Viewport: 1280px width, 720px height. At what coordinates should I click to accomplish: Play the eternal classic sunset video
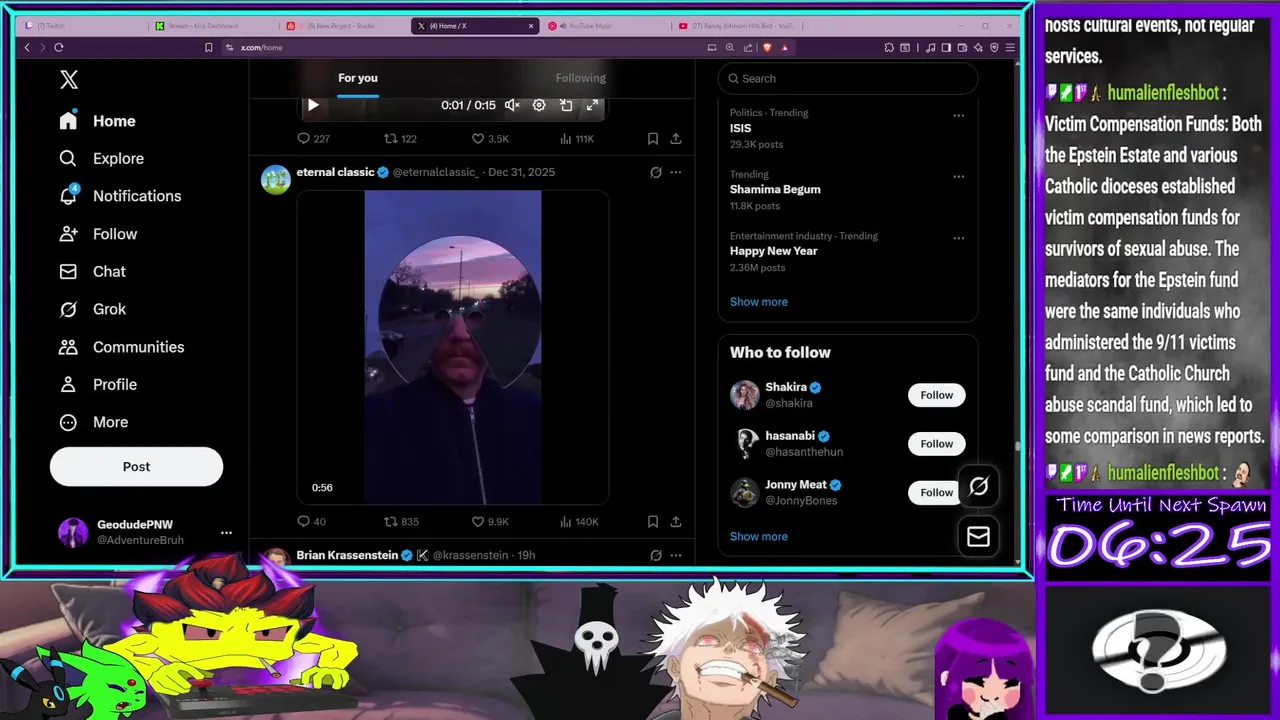click(453, 347)
